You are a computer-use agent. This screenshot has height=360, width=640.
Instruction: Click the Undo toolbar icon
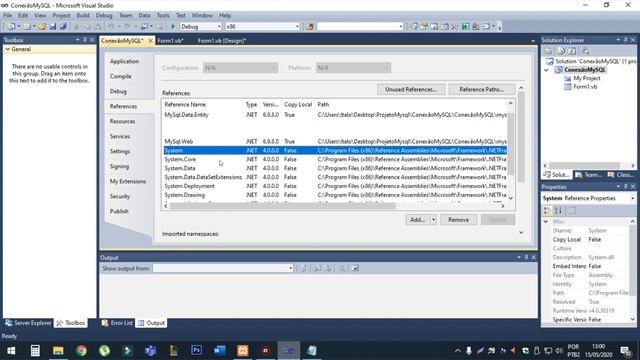111,27
